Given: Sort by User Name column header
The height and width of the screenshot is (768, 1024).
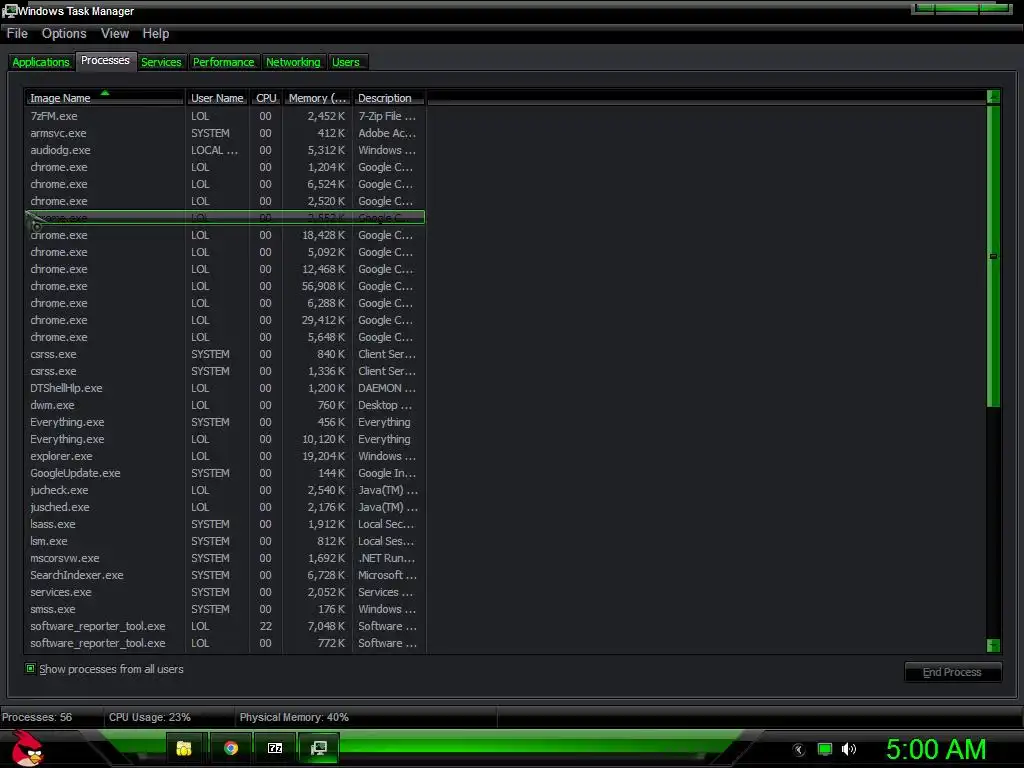Looking at the screenshot, I should (x=217, y=98).
